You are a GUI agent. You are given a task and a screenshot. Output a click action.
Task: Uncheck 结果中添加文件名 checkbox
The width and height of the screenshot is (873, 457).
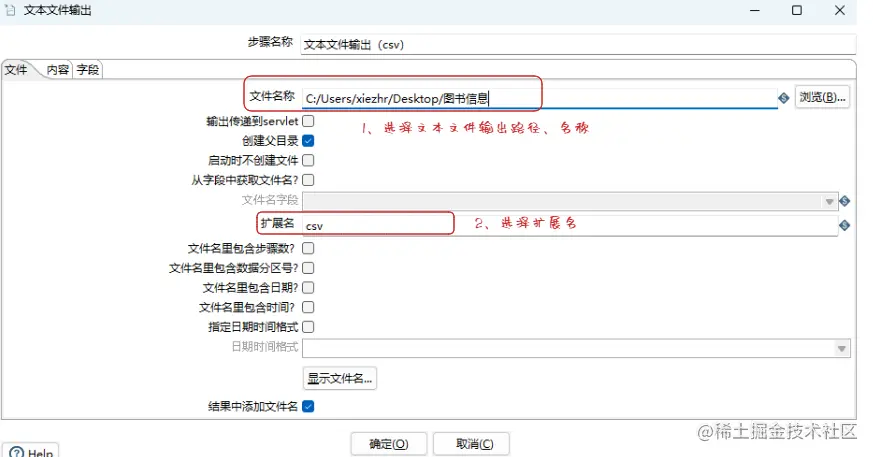(x=308, y=406)
